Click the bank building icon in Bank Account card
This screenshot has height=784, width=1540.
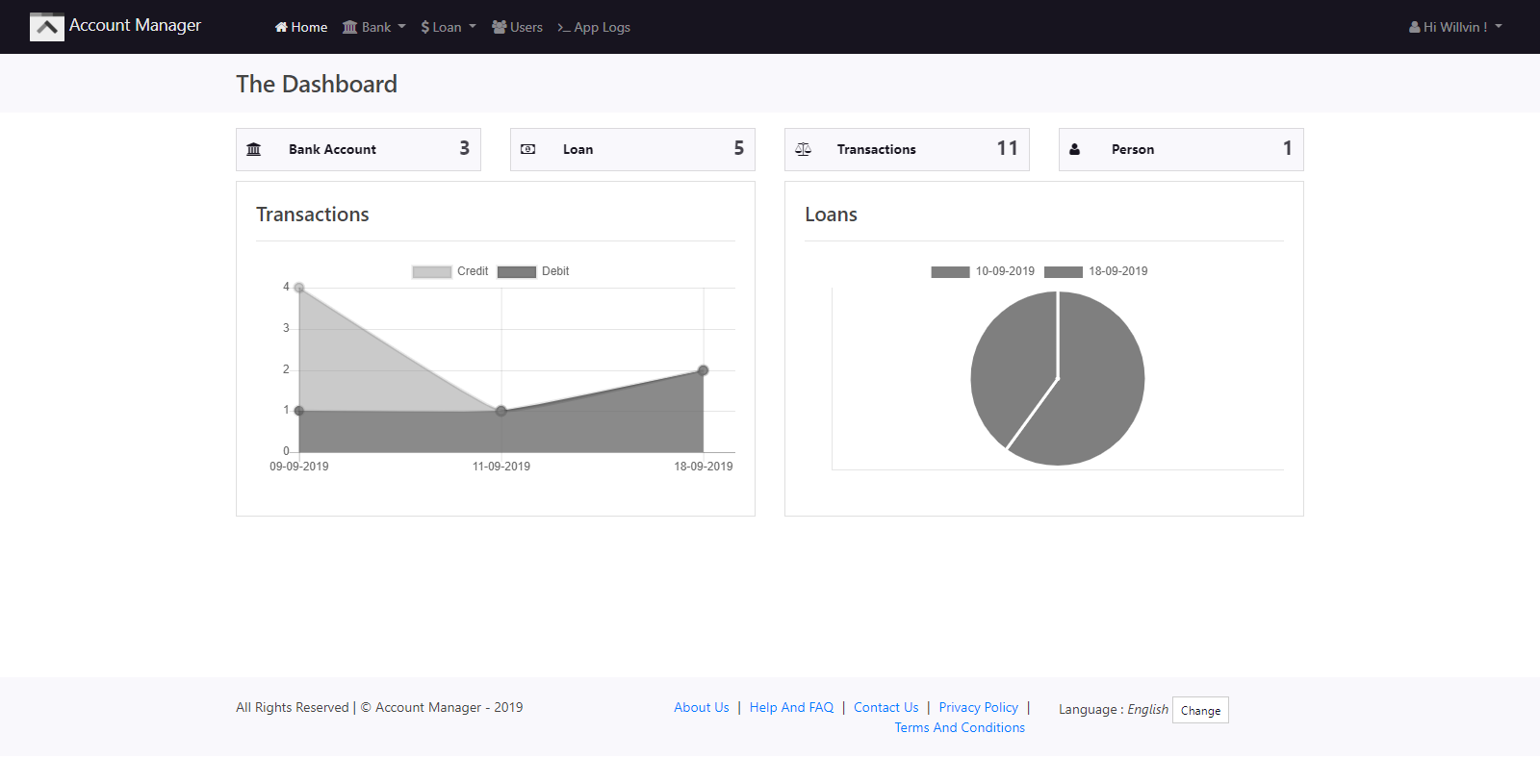[254, 149]
